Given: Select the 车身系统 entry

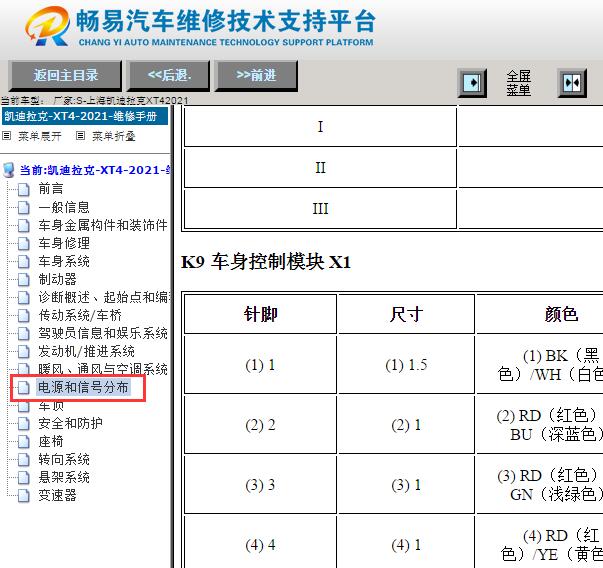Looking at the screenshot, I should [x=64, y=262].
